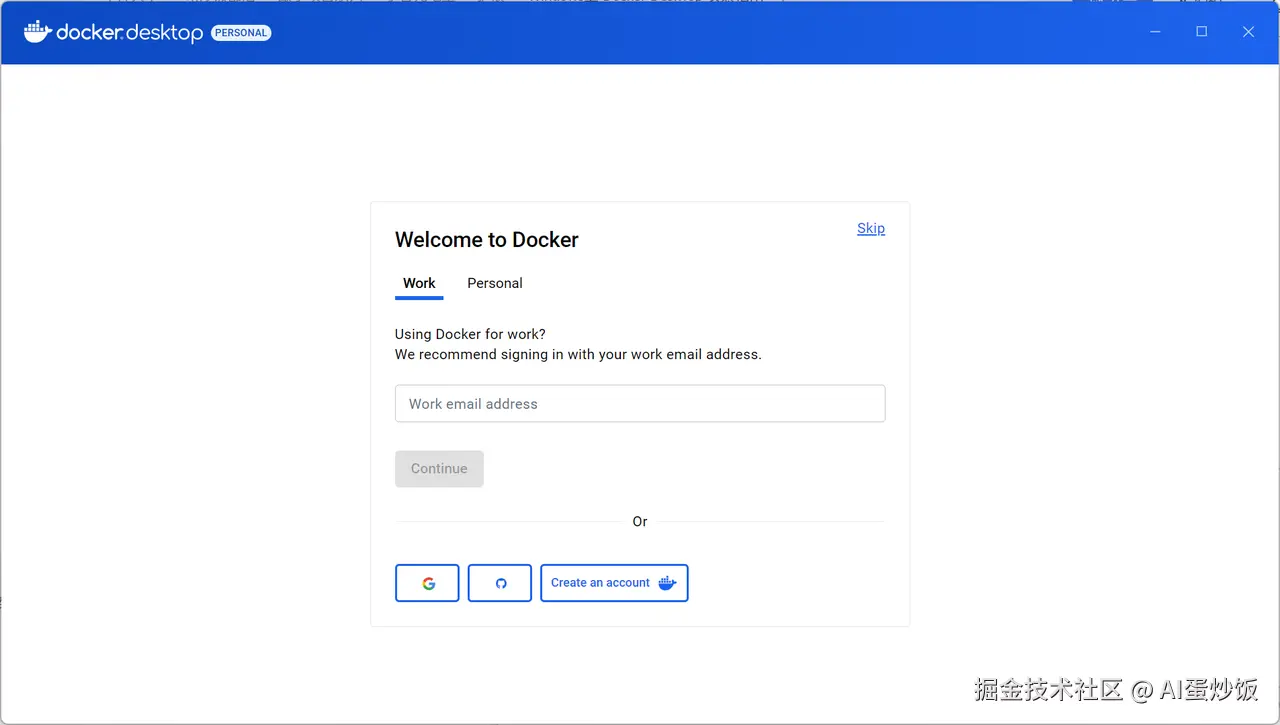Sign in with the Google icon button
This screenshot has height=725, width=1280.
[x=427, y=583]
